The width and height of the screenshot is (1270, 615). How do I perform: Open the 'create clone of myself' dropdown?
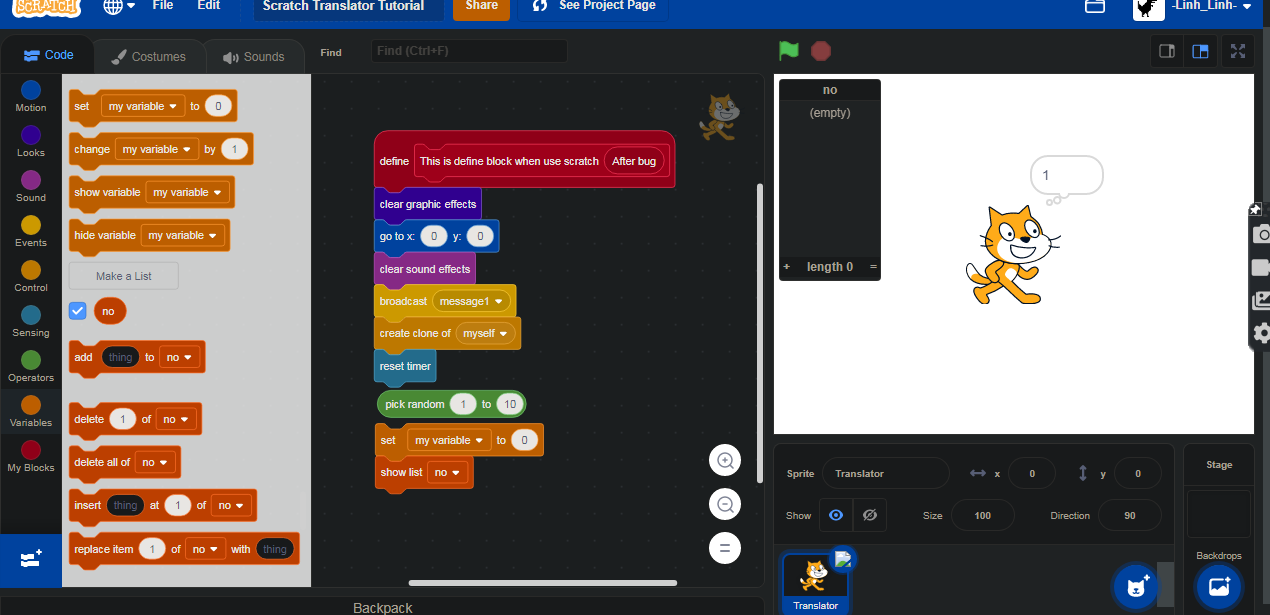click(x=486, y=333)
